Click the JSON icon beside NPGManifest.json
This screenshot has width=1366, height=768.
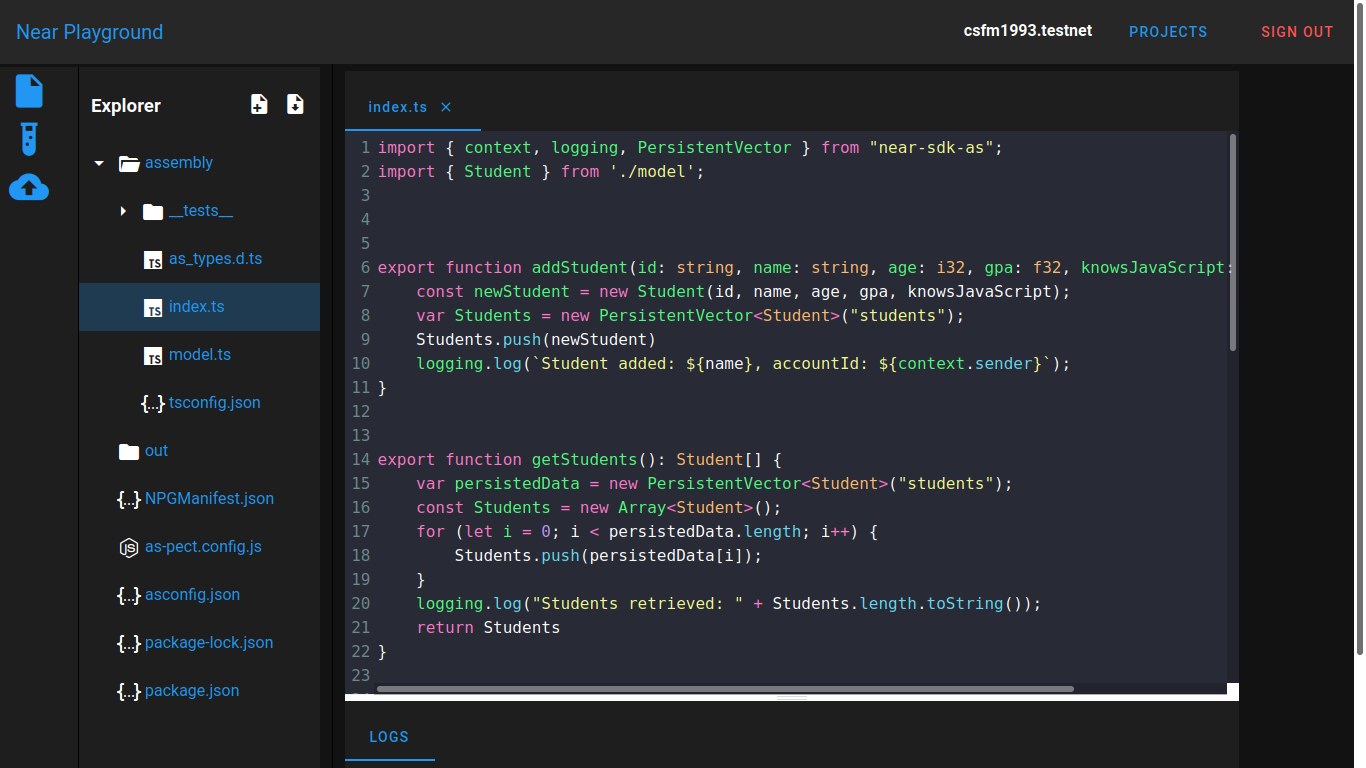(129, 499)
